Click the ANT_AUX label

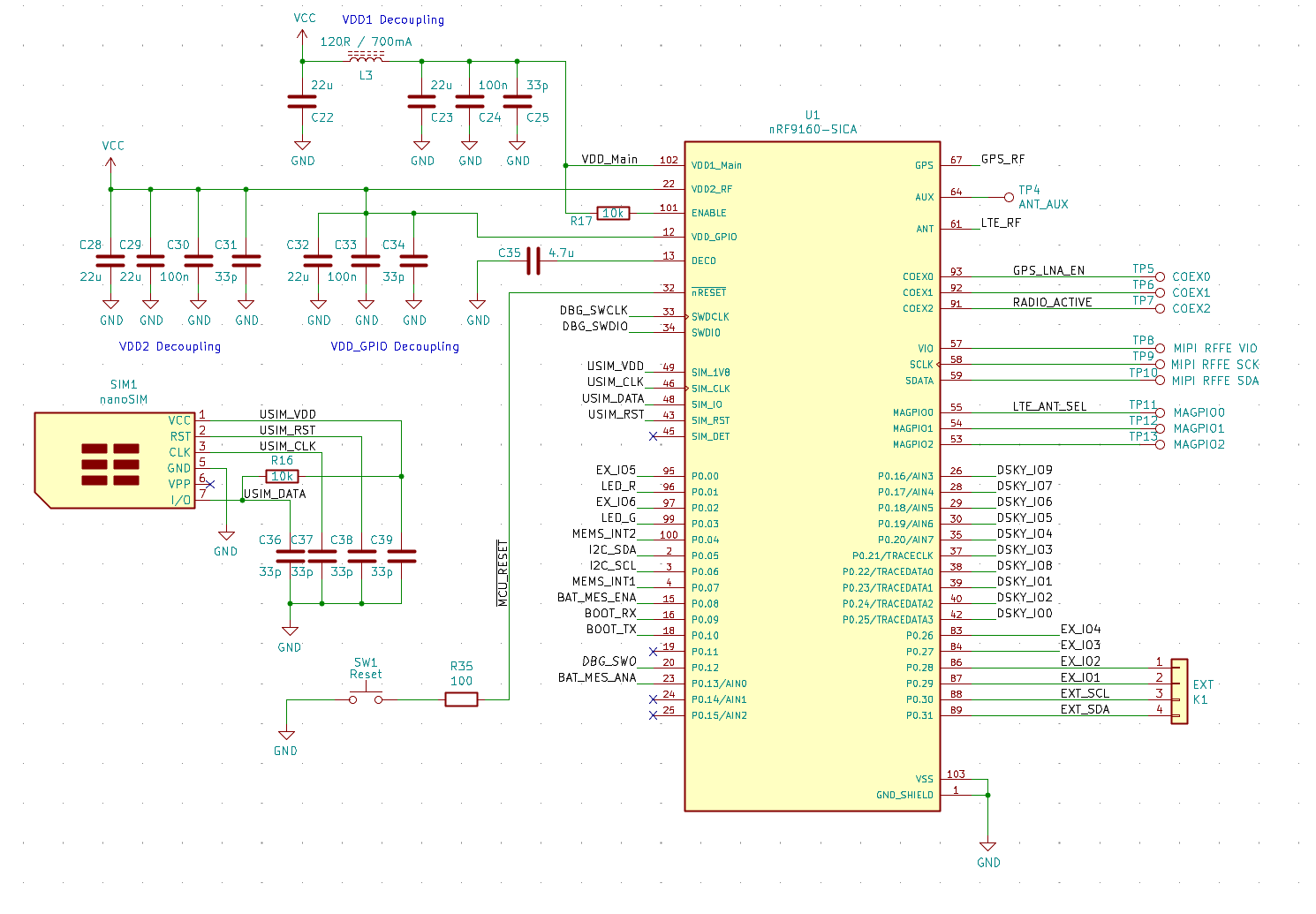point(1043,204)
